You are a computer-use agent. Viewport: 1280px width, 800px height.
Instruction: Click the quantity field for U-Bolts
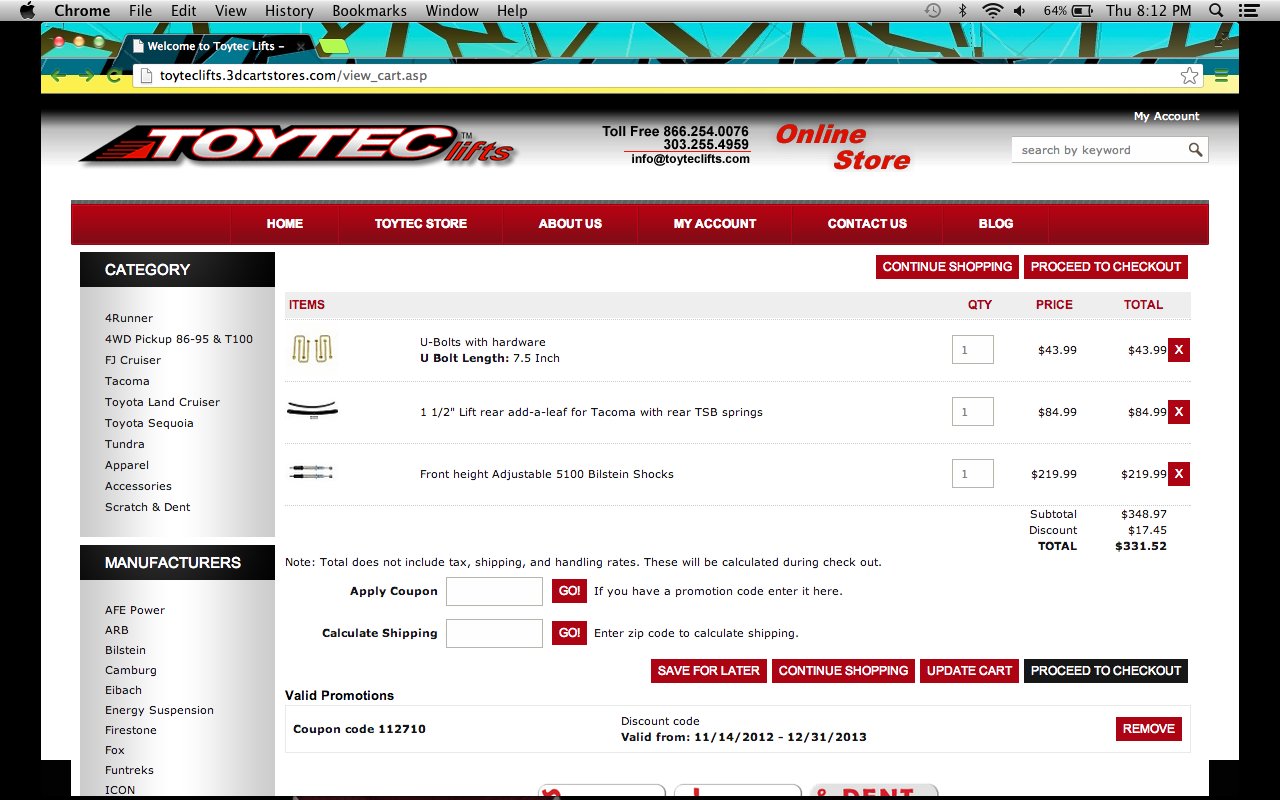click(x=972, y=350)
